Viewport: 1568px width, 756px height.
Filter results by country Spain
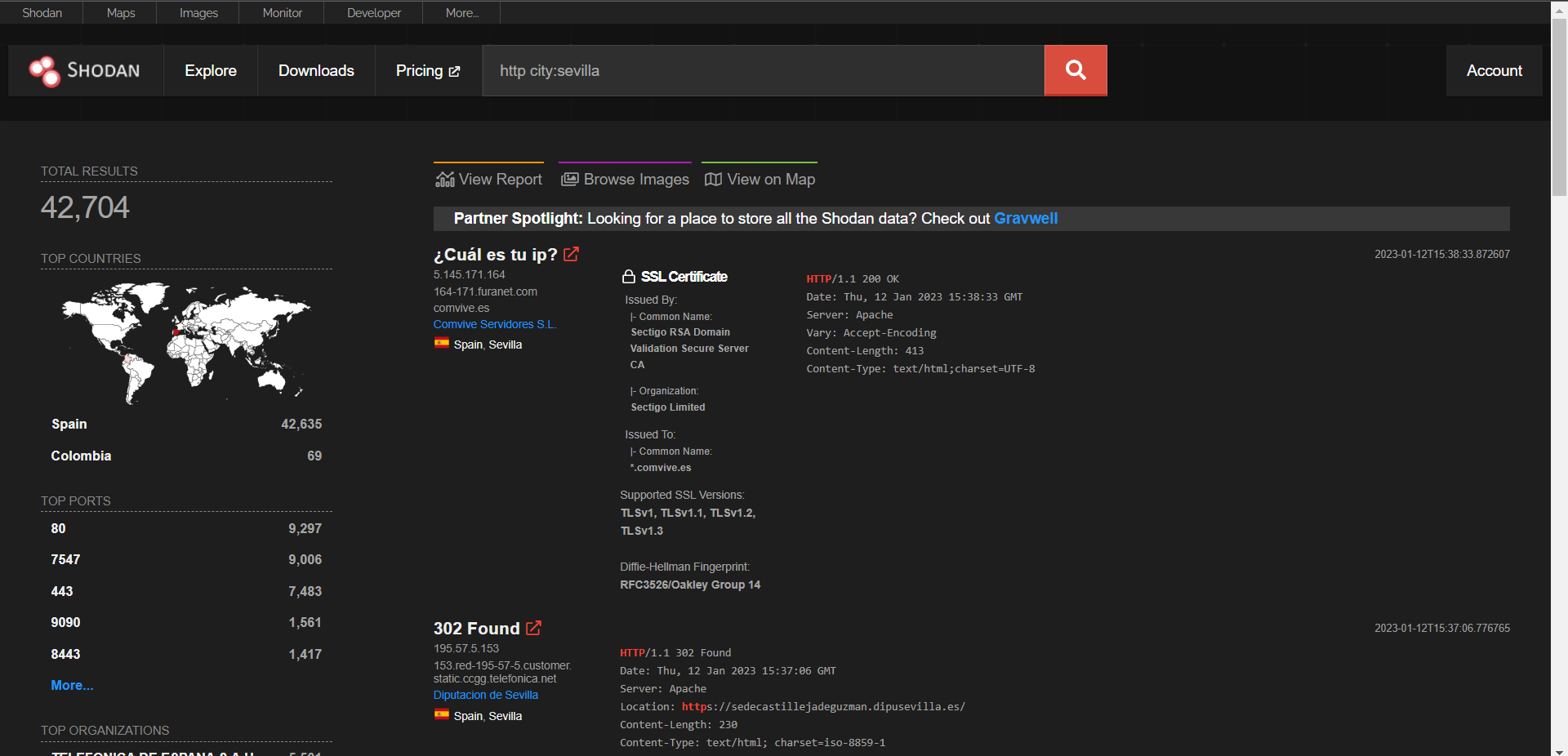pyautogui.click(x=186, y=425)
